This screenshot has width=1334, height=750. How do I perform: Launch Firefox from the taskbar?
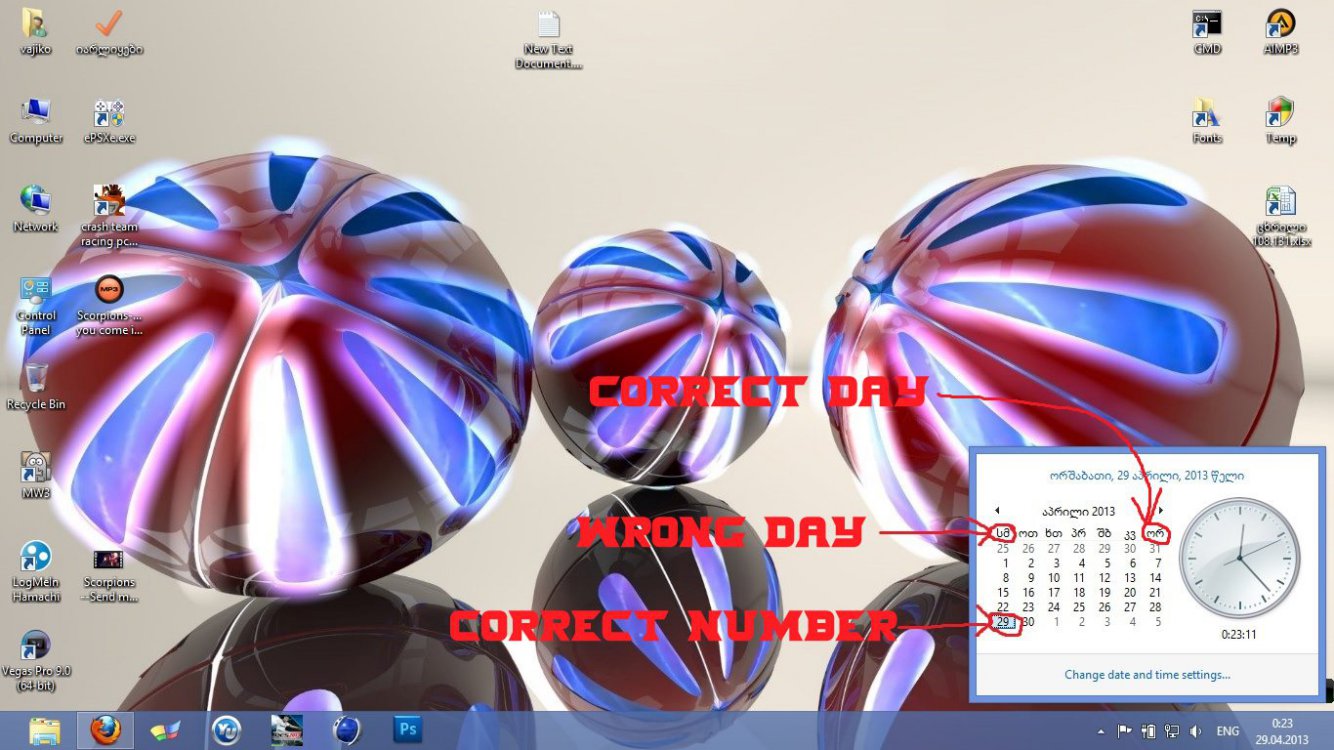(x=106, y=730)
